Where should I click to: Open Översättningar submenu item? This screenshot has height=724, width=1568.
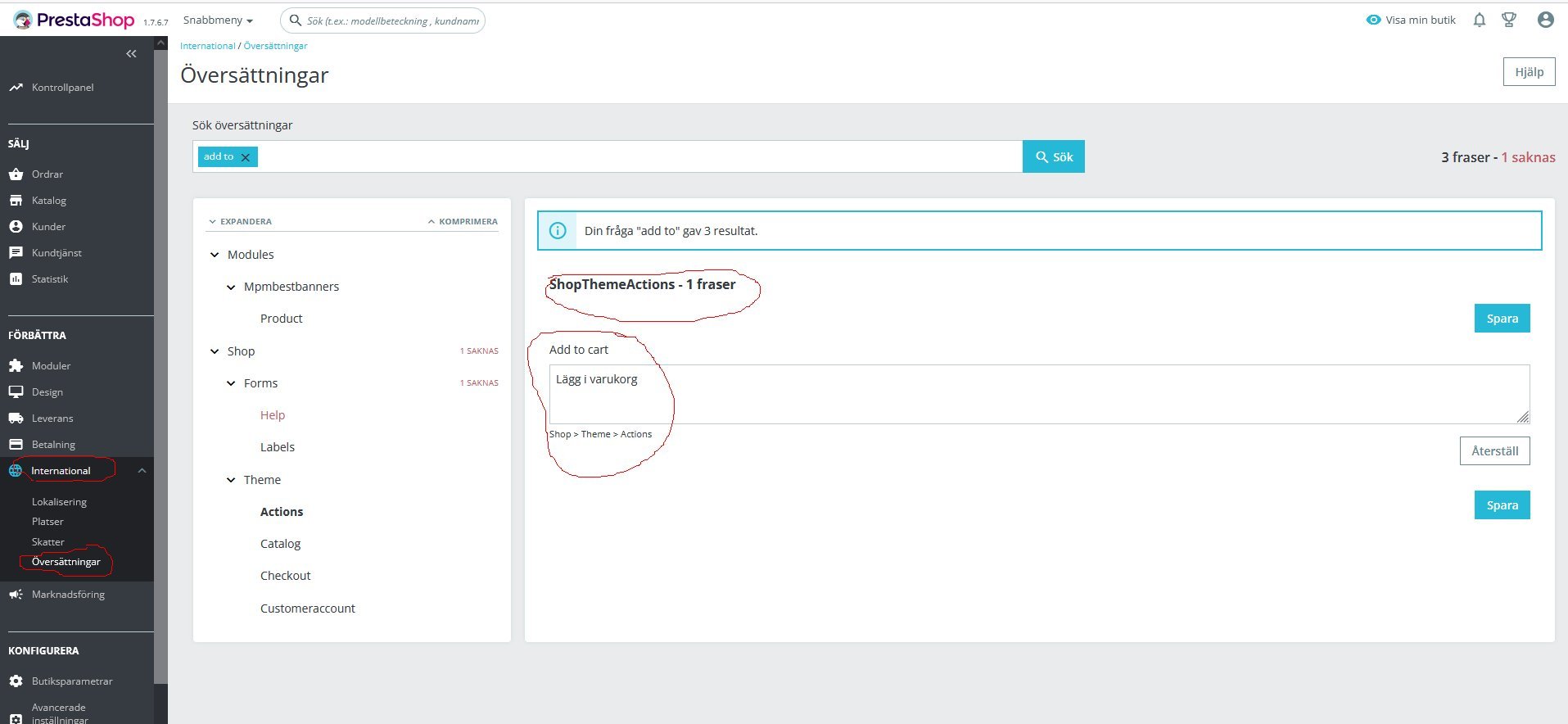(66, 562)
